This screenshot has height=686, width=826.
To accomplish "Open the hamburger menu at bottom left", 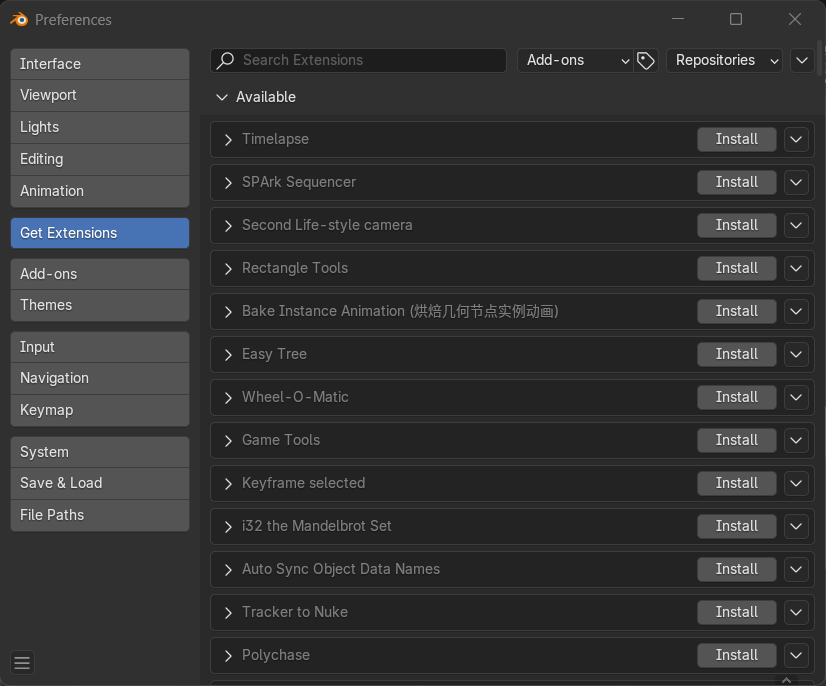I will click(22, 662).
